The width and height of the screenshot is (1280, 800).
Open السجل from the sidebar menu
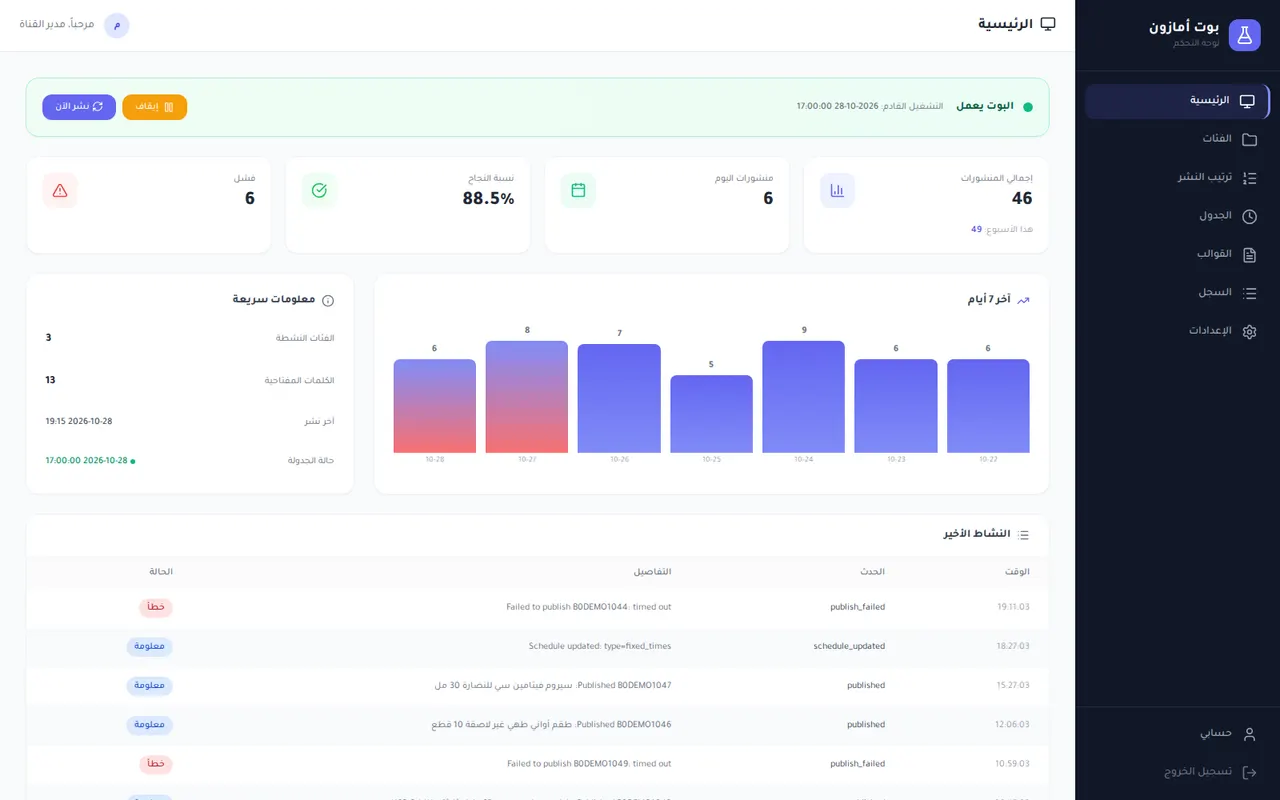coord(1177,293)
